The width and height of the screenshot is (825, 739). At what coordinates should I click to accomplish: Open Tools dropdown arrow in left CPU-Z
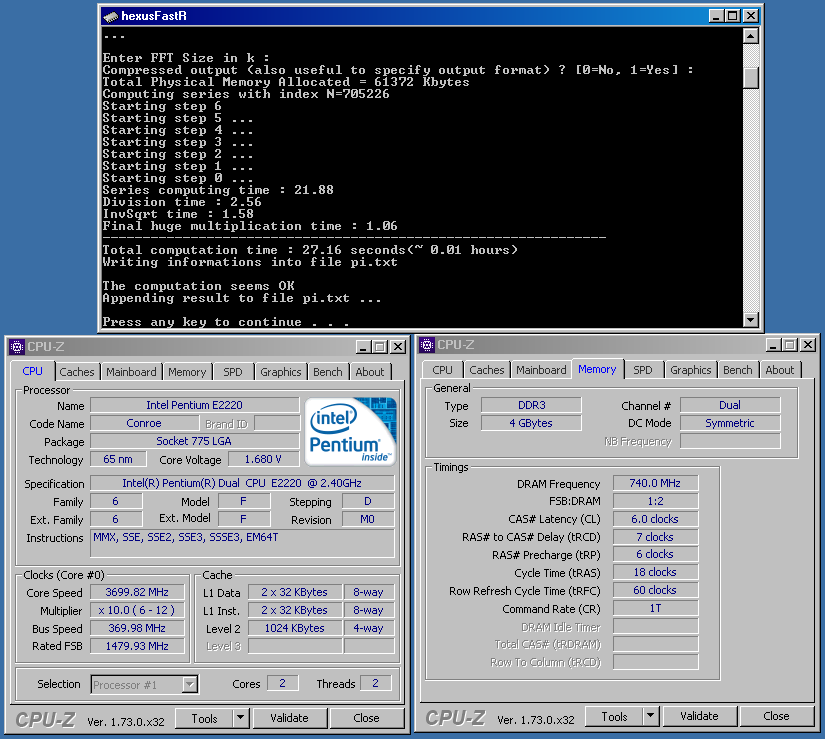[240, 717]
